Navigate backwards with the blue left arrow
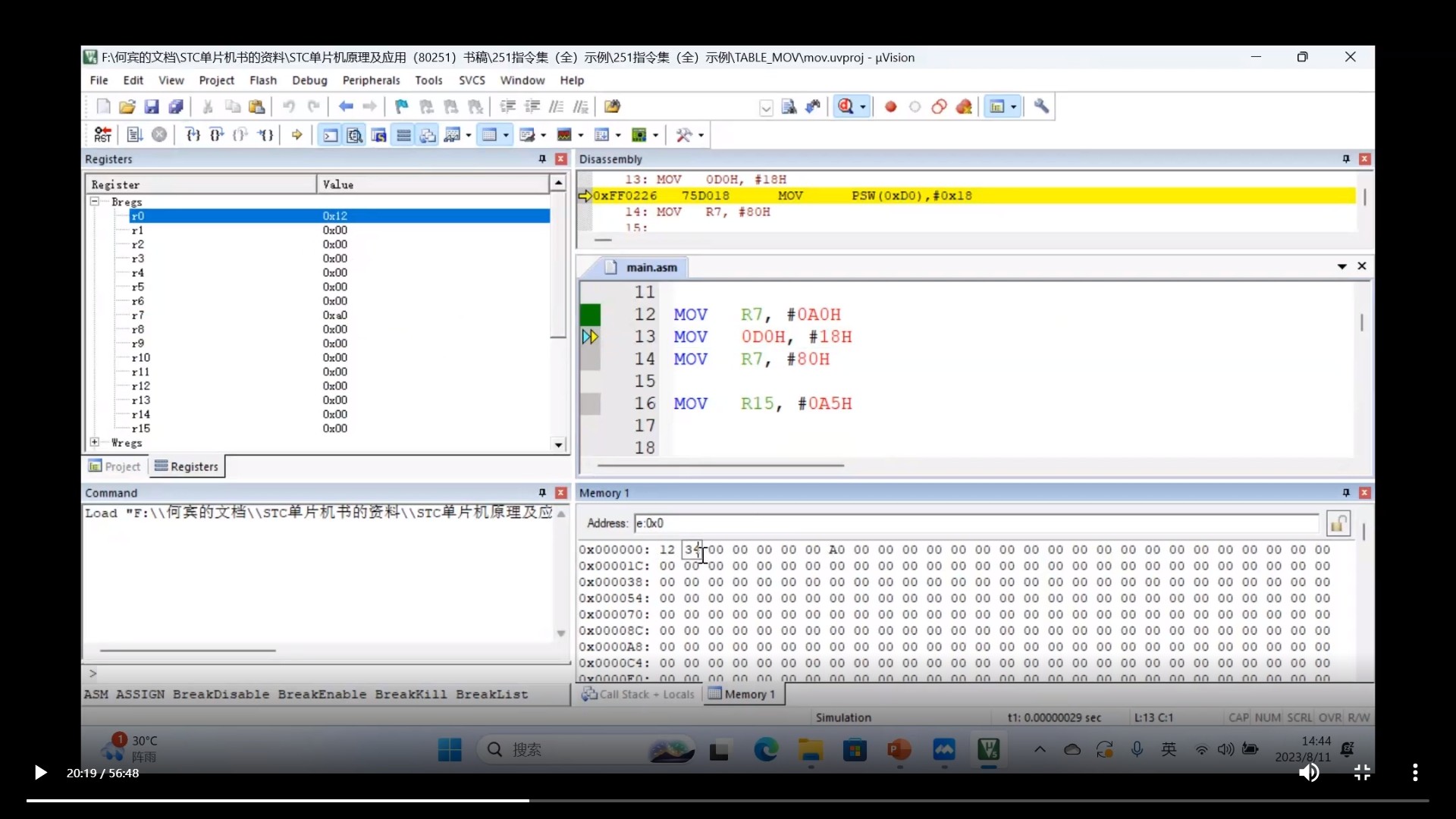This screenshot has width=1456, height=819. 346,107
